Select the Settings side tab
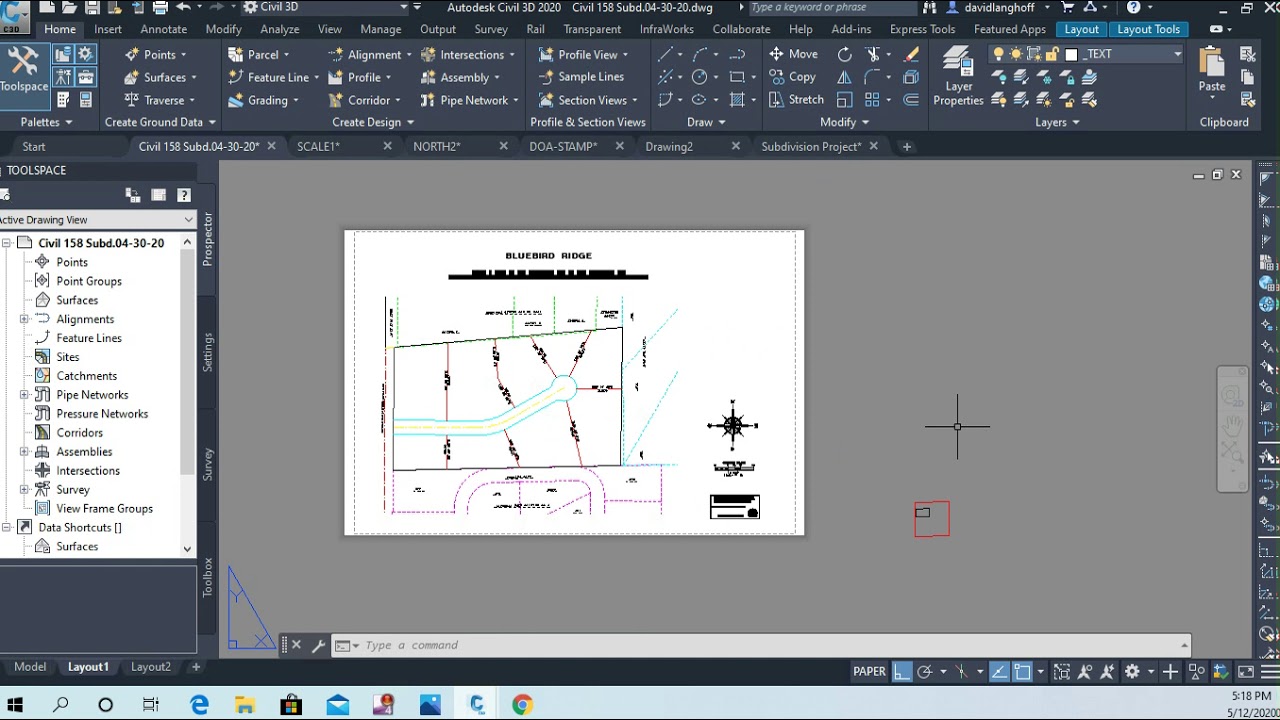The width and height of the screenshot is (1280, 720). coord(208,353)
